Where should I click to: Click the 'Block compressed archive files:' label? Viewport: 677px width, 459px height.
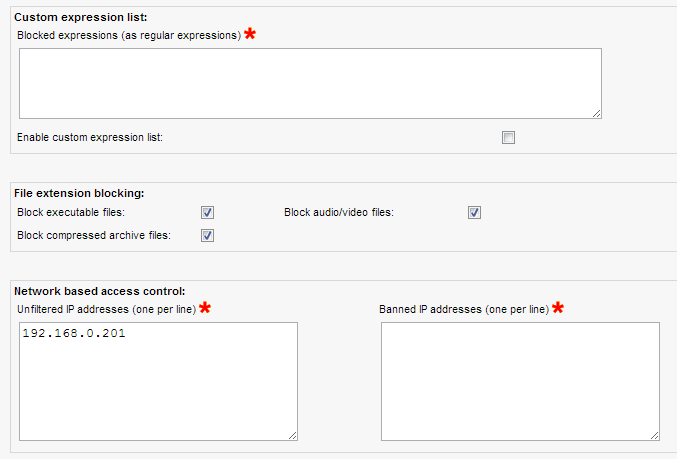[x=94, y=236]
